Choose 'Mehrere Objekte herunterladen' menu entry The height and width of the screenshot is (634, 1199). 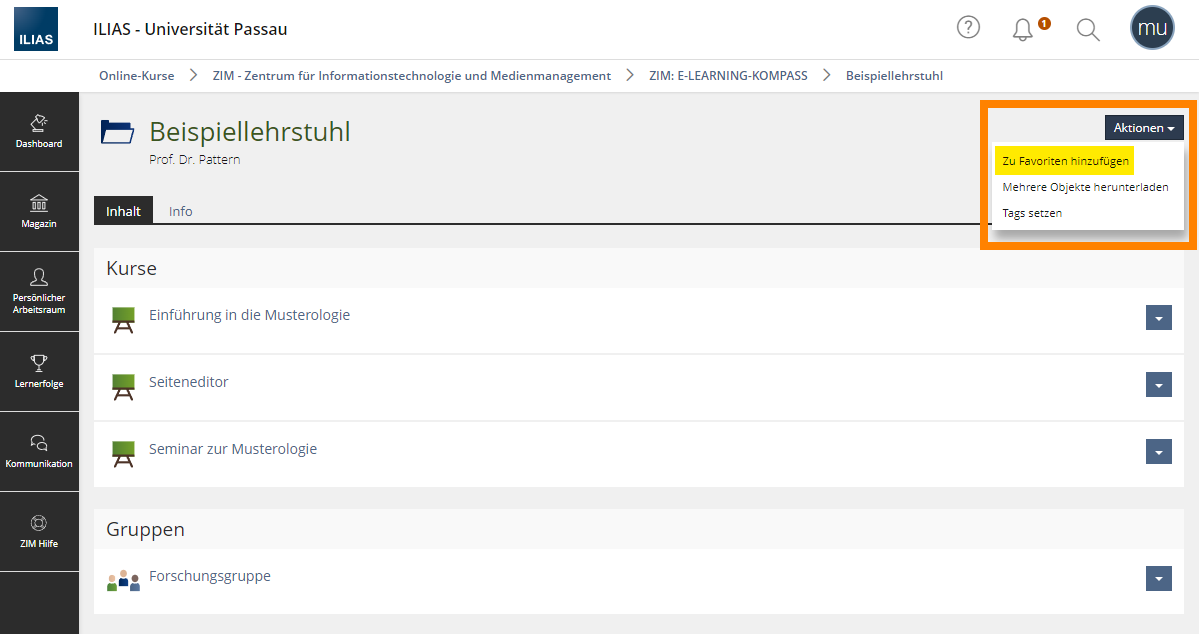(x=1085, y=187)
